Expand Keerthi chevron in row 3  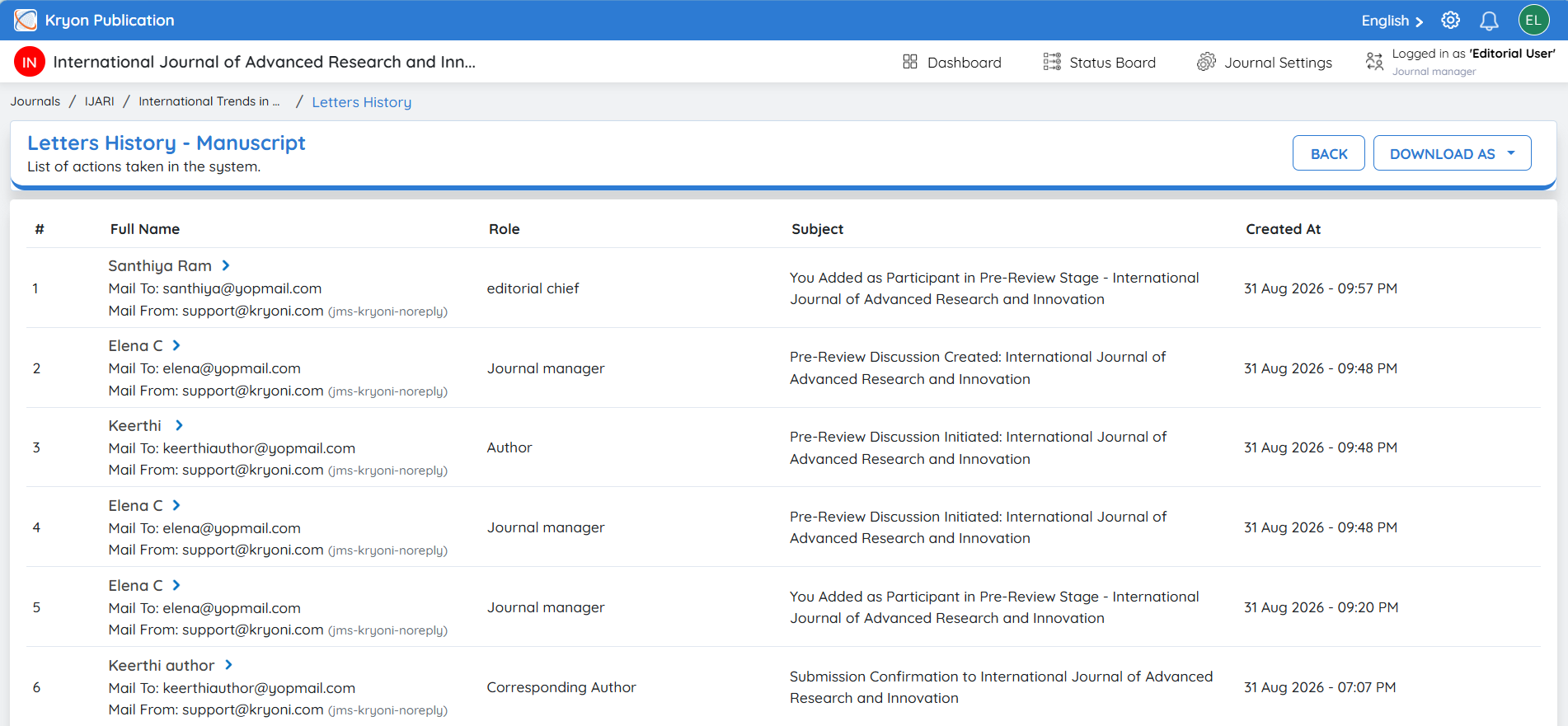179,425
